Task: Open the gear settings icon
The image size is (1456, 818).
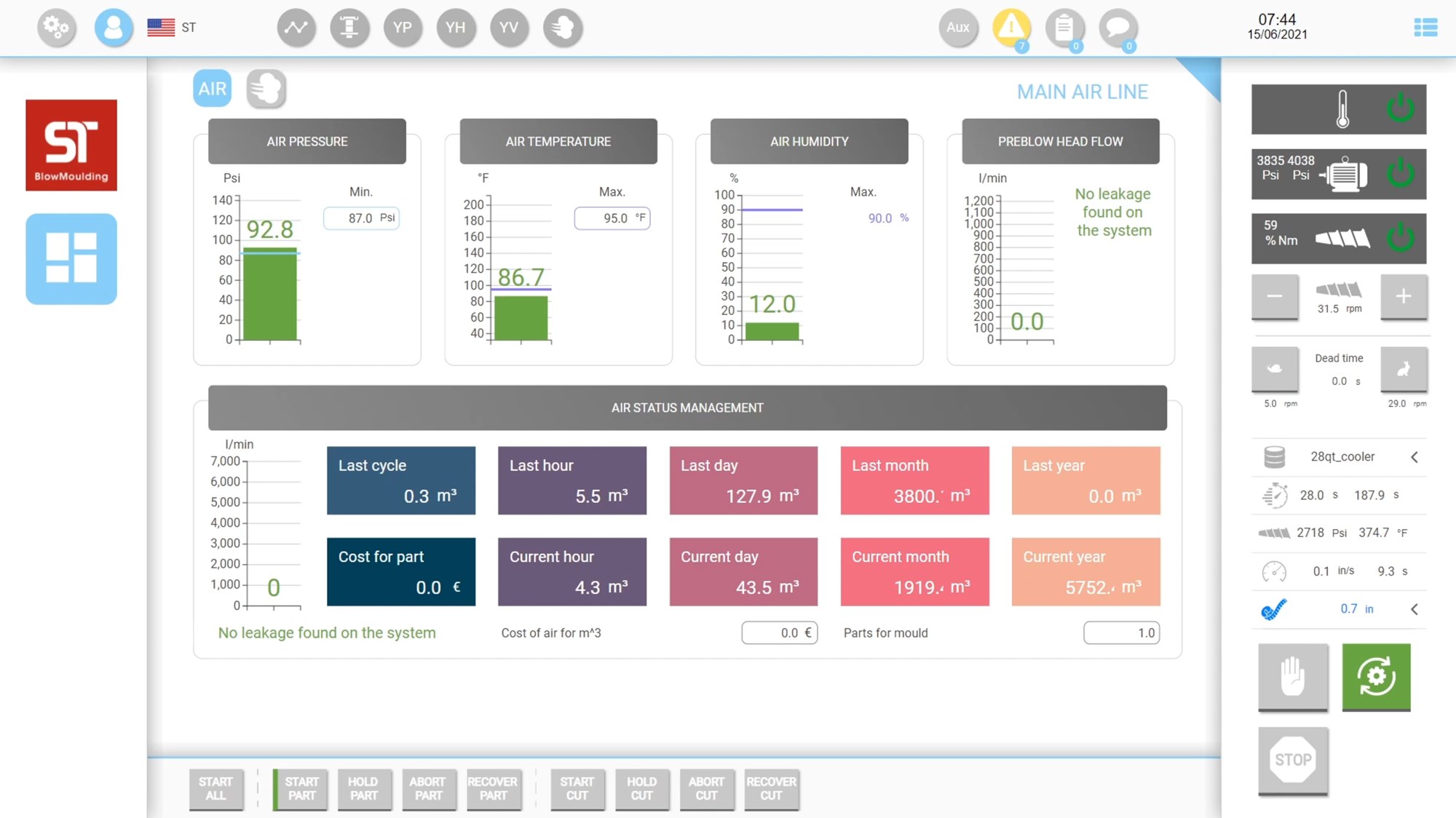Action: [x=56, y=28]
